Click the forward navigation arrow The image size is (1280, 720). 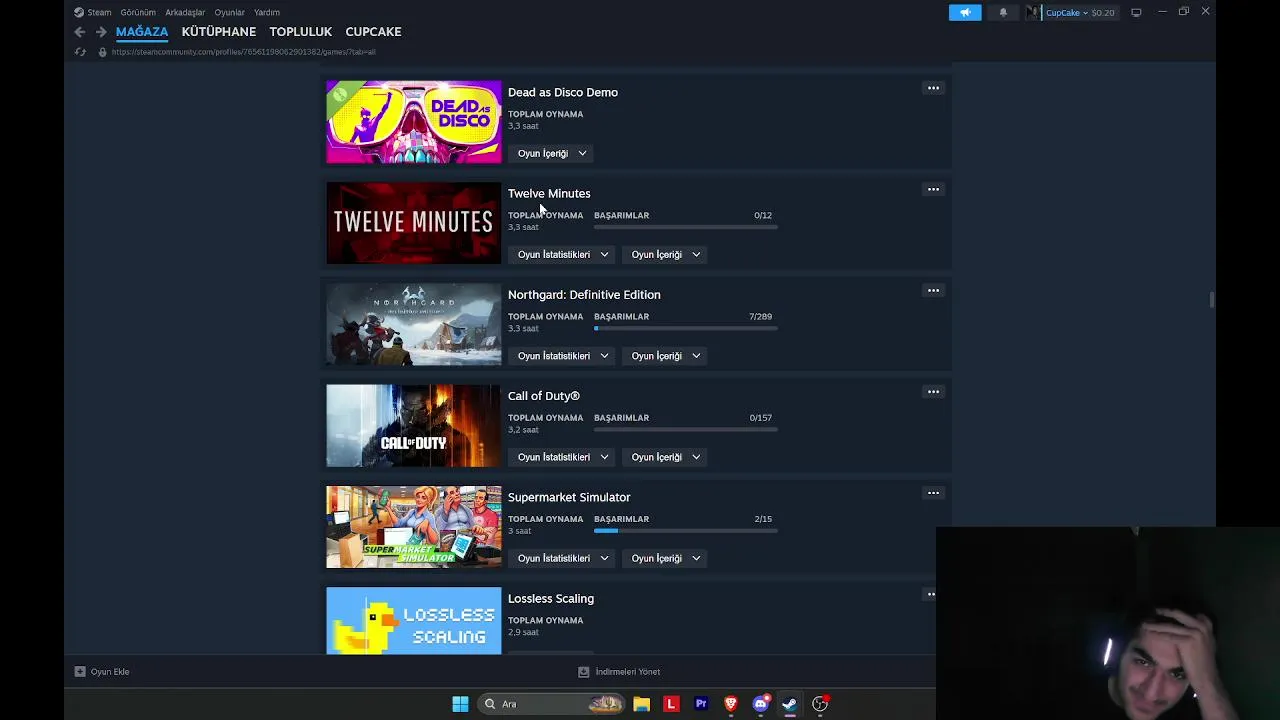click(x=101, y=32)
